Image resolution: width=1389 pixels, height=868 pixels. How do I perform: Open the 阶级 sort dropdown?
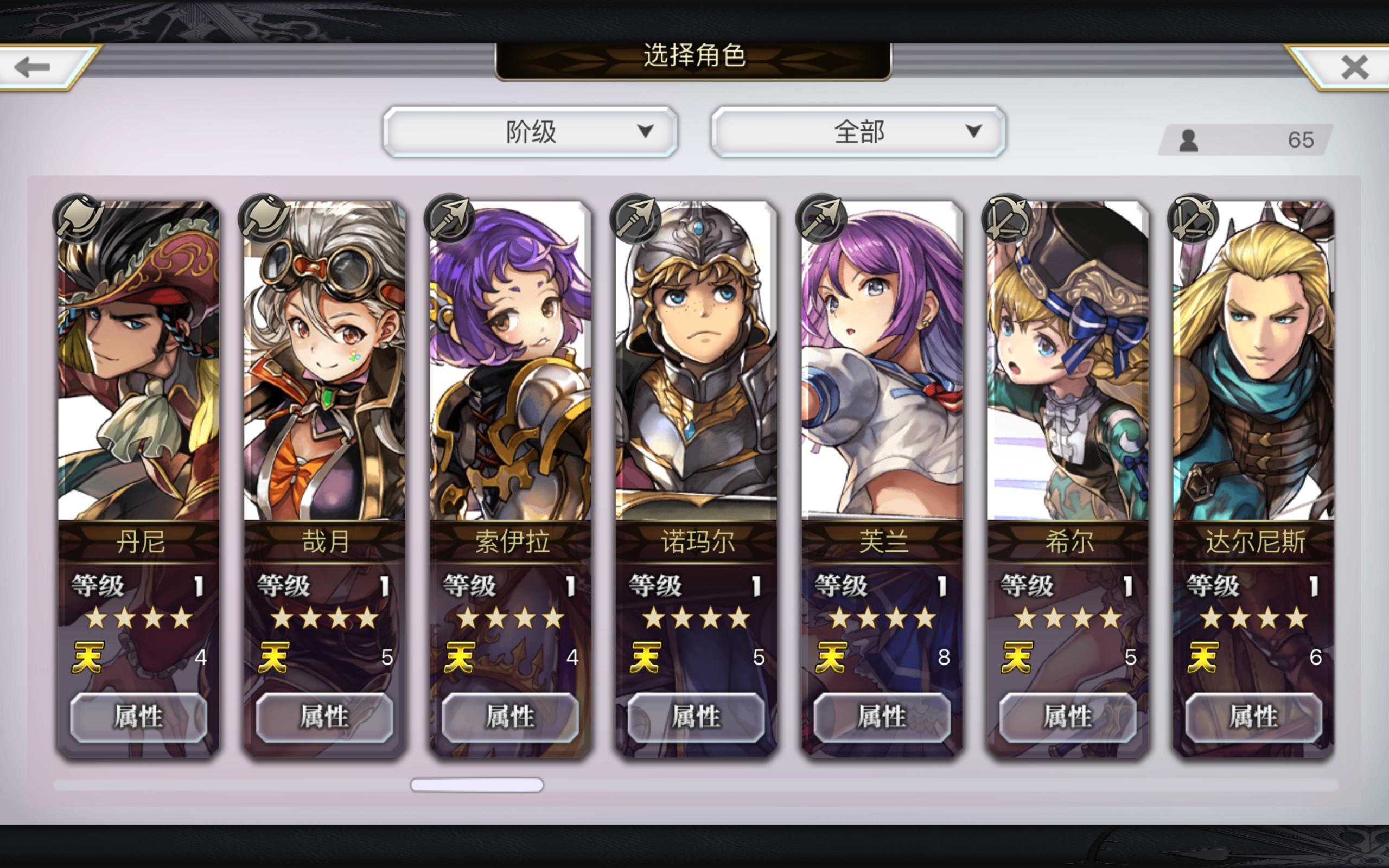coord(530,131)
